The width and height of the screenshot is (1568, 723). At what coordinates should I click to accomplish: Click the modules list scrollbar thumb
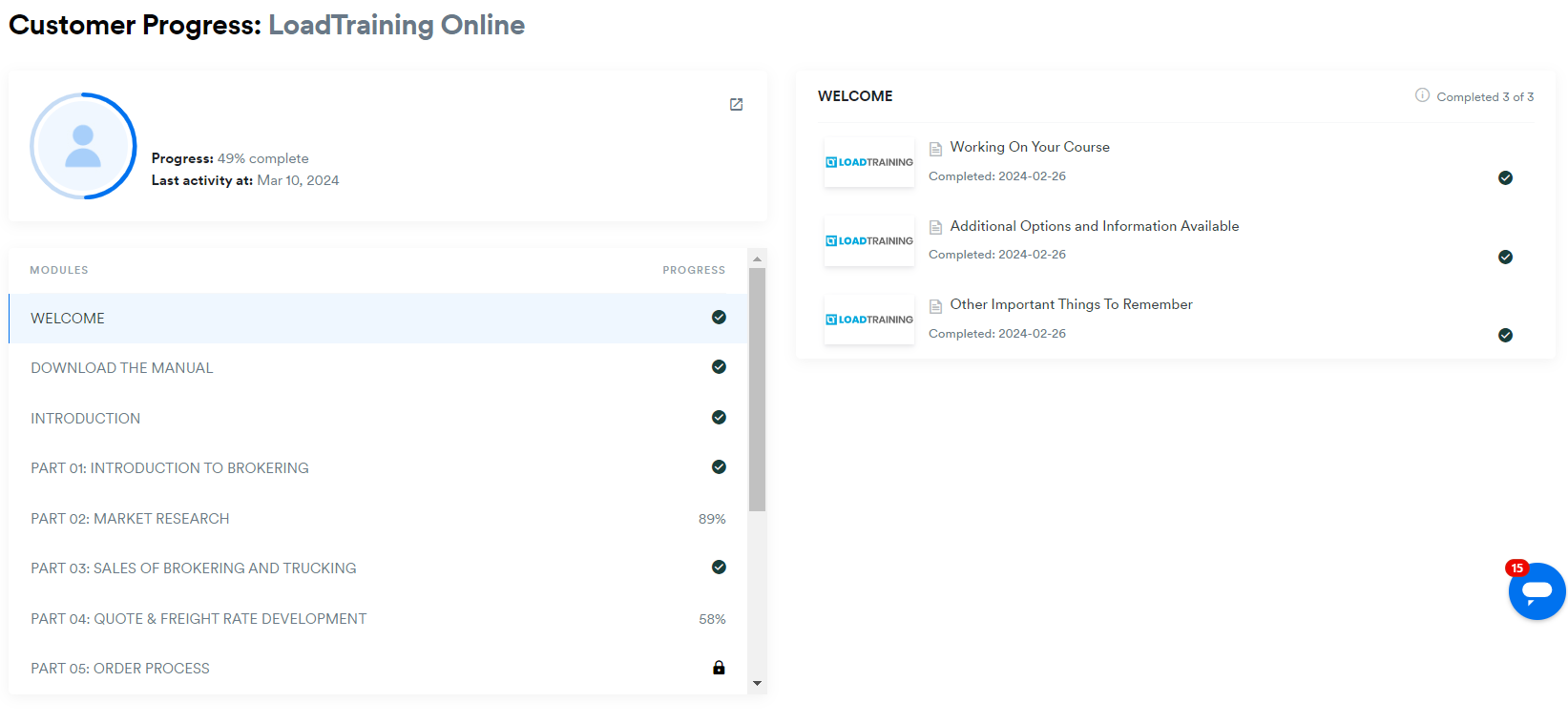pos(757,389)
